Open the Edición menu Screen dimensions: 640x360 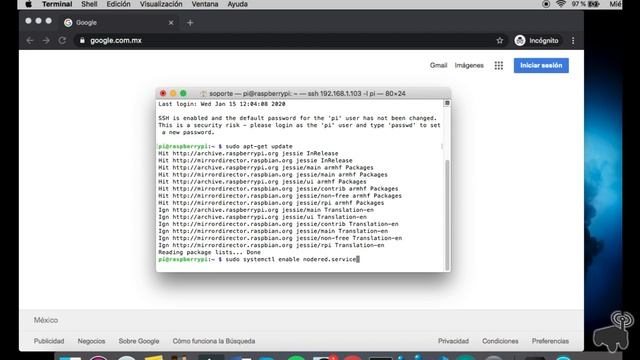pos(118,4)
